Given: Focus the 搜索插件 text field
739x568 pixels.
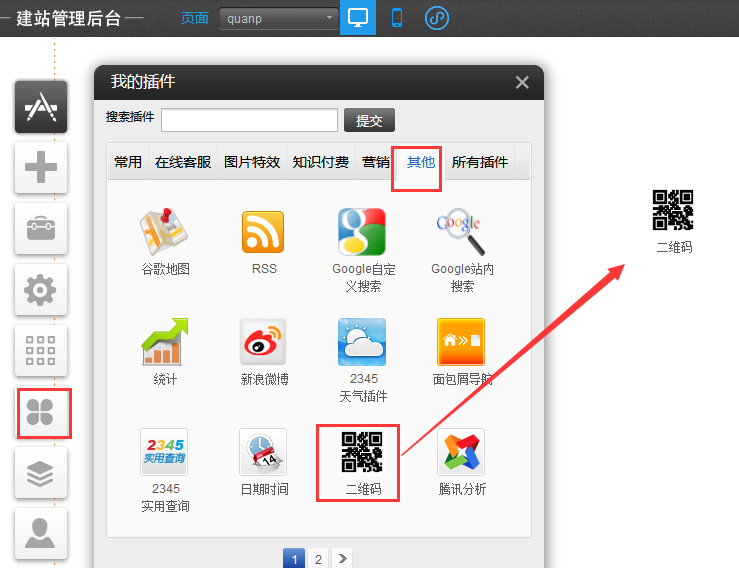Looking at the screenshot, I should pos(249,120).
